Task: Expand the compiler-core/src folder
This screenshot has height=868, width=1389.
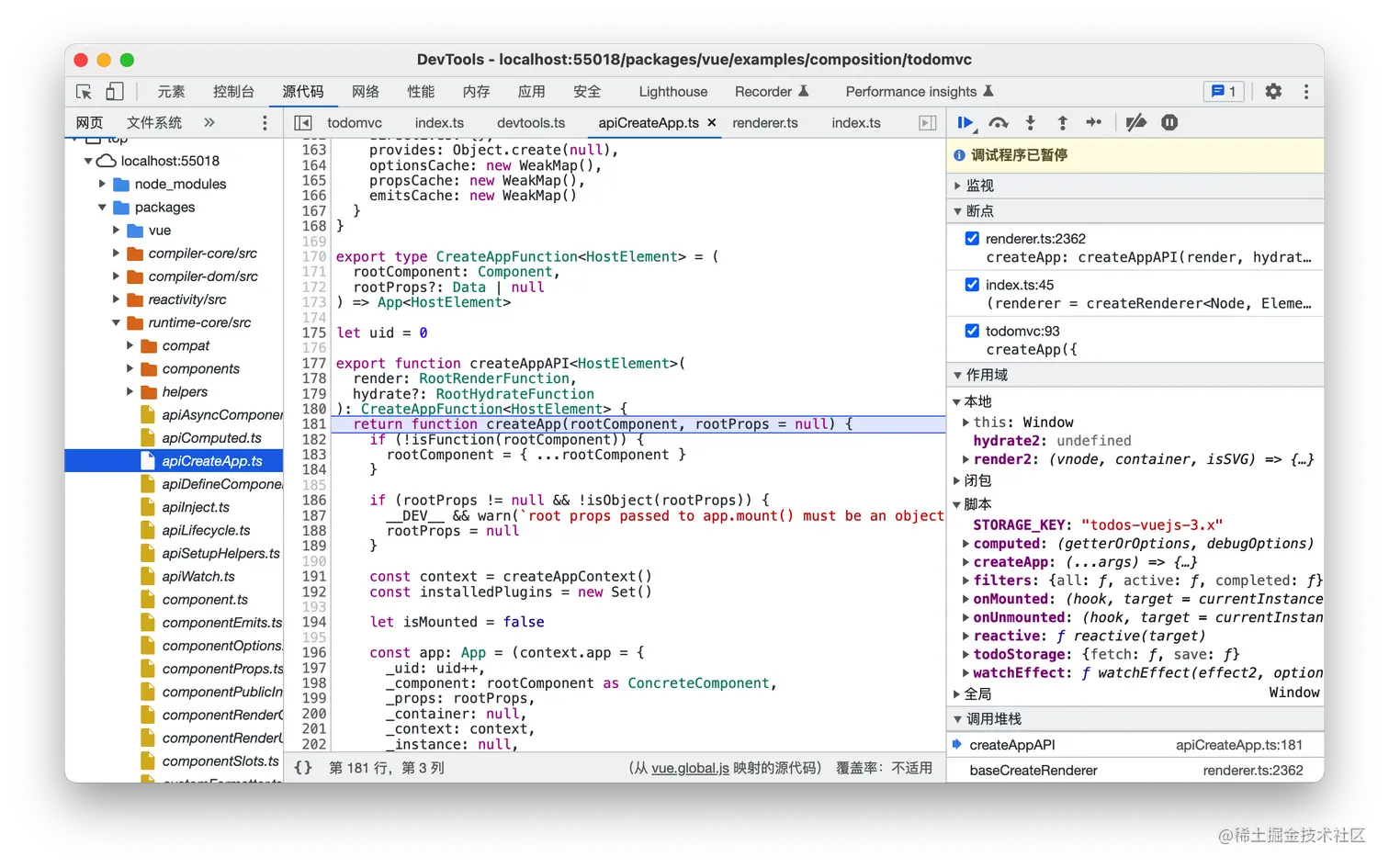Action: (x=117, y=254)
